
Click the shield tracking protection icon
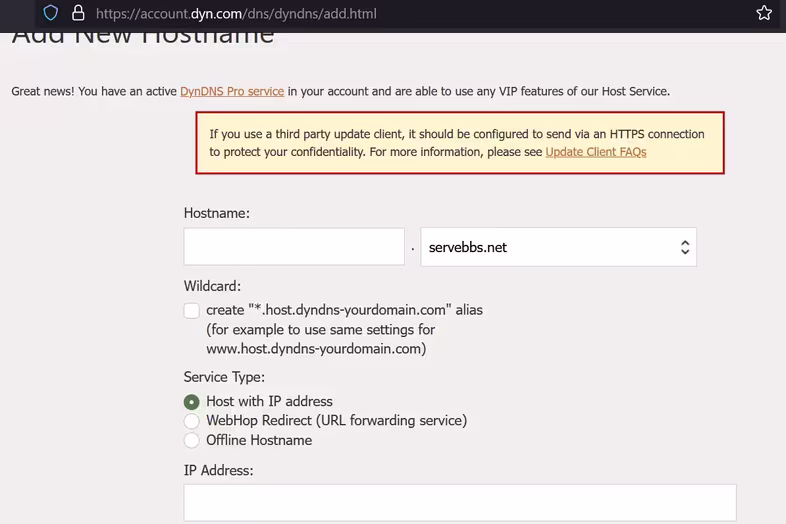click(51, 13)
